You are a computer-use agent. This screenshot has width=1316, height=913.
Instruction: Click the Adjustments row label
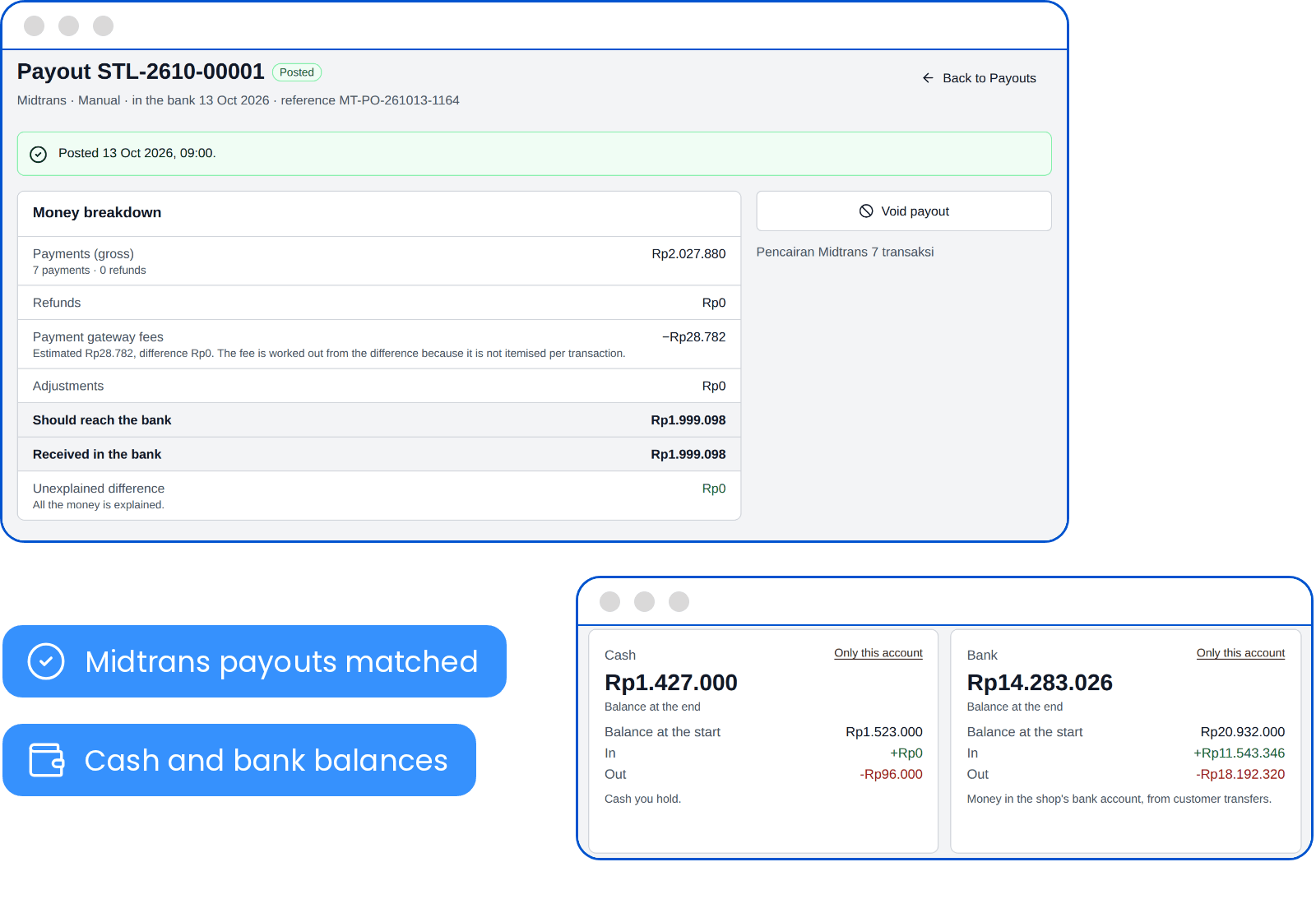click(68, 387)
